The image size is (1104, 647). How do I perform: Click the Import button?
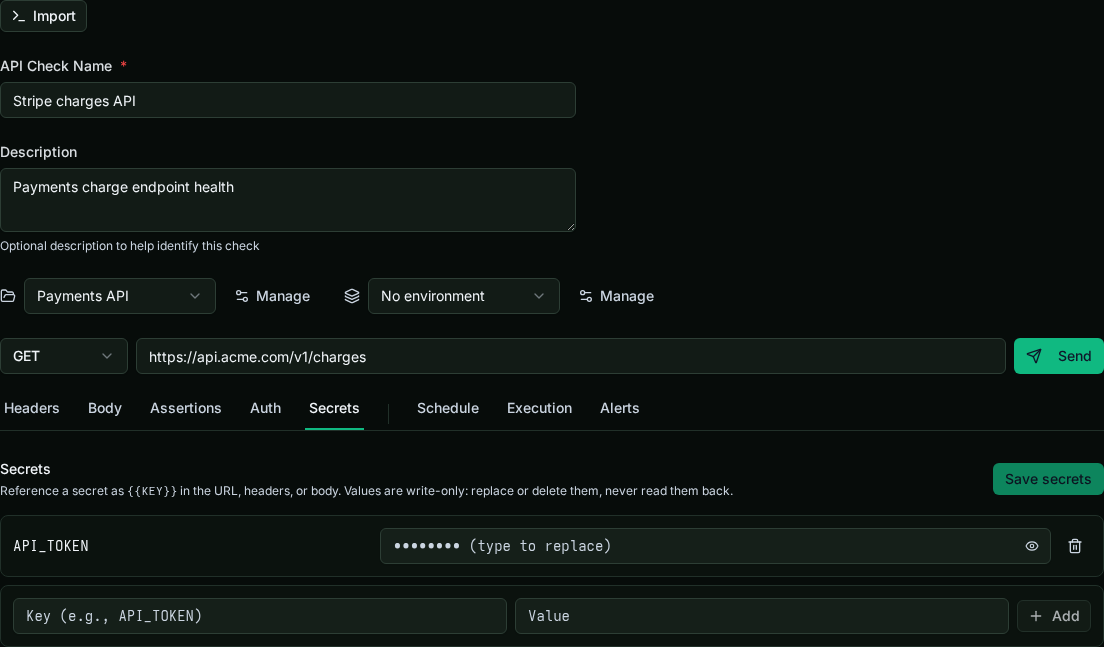43,16
